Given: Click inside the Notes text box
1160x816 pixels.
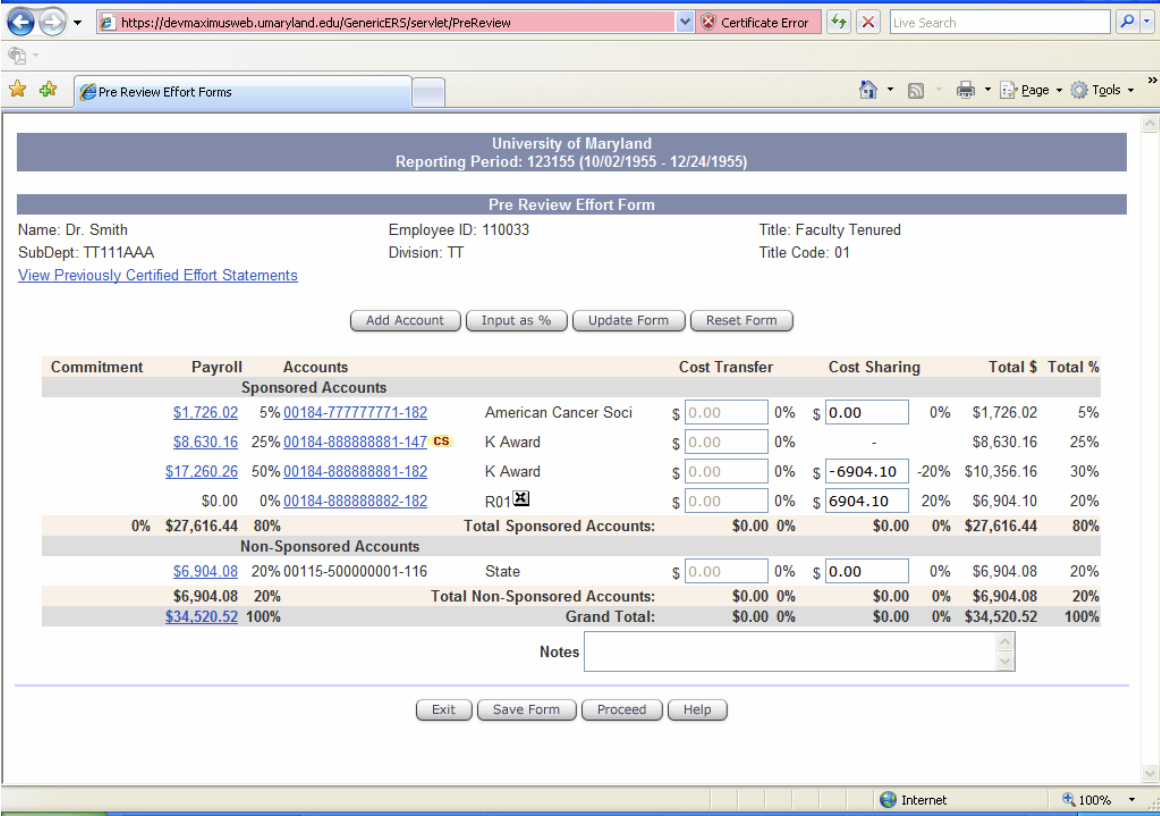Looking at the screenshot, I should pos(790,652).
